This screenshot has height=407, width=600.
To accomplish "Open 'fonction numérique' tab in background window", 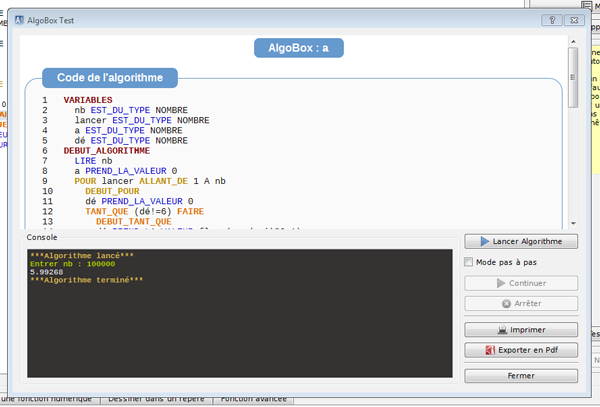I will (x=50, y=400).
